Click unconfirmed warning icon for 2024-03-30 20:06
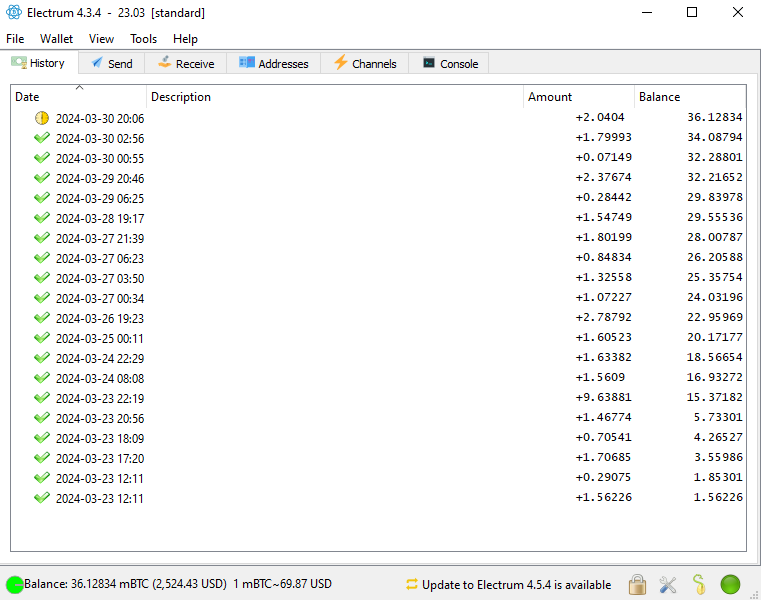Image resolution: width=761 pixels, height=600 pixels. point(42,118)
